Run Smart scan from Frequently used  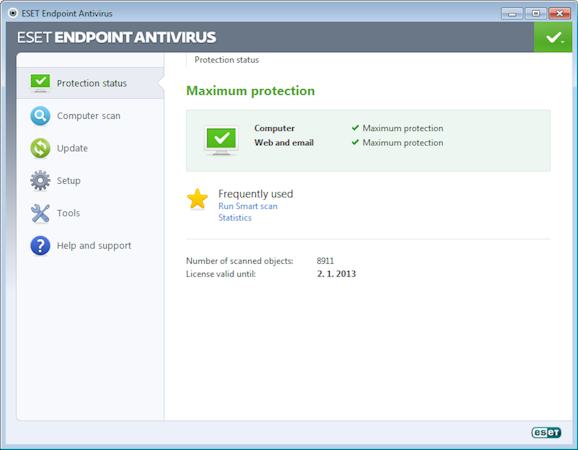pyautogui.click(x=248, y=206)
